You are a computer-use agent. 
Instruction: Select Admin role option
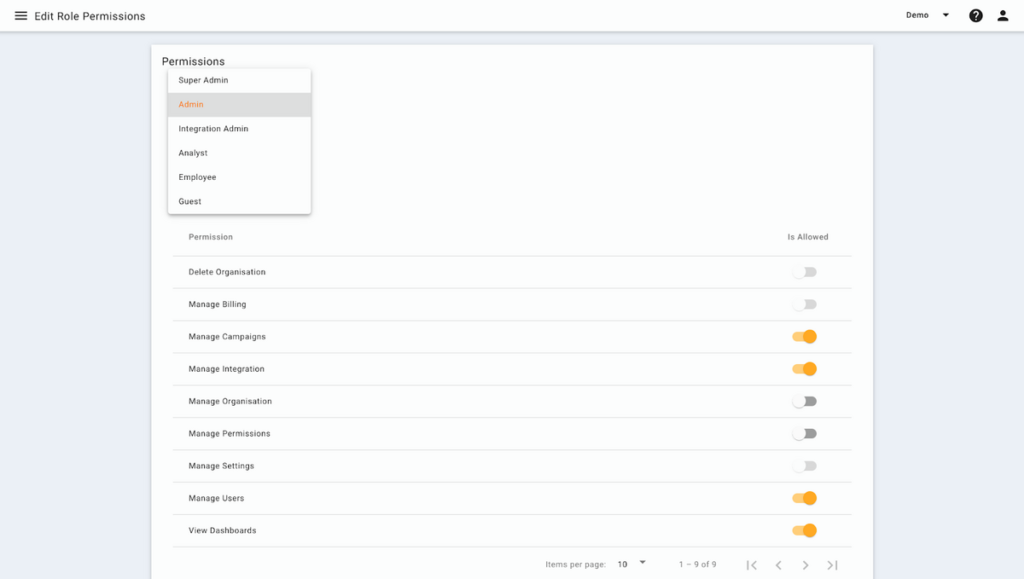click(x=239, y=104)
